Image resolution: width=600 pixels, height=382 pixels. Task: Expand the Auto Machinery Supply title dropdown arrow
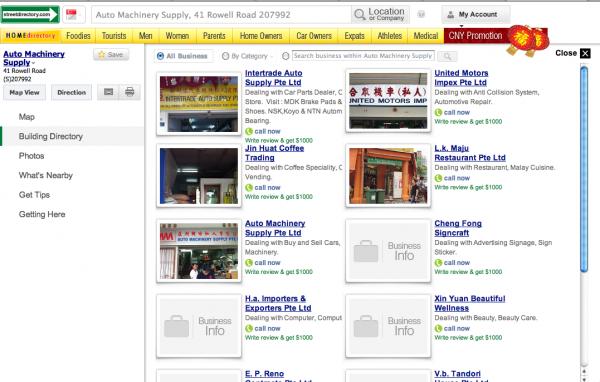pos(33,63)
